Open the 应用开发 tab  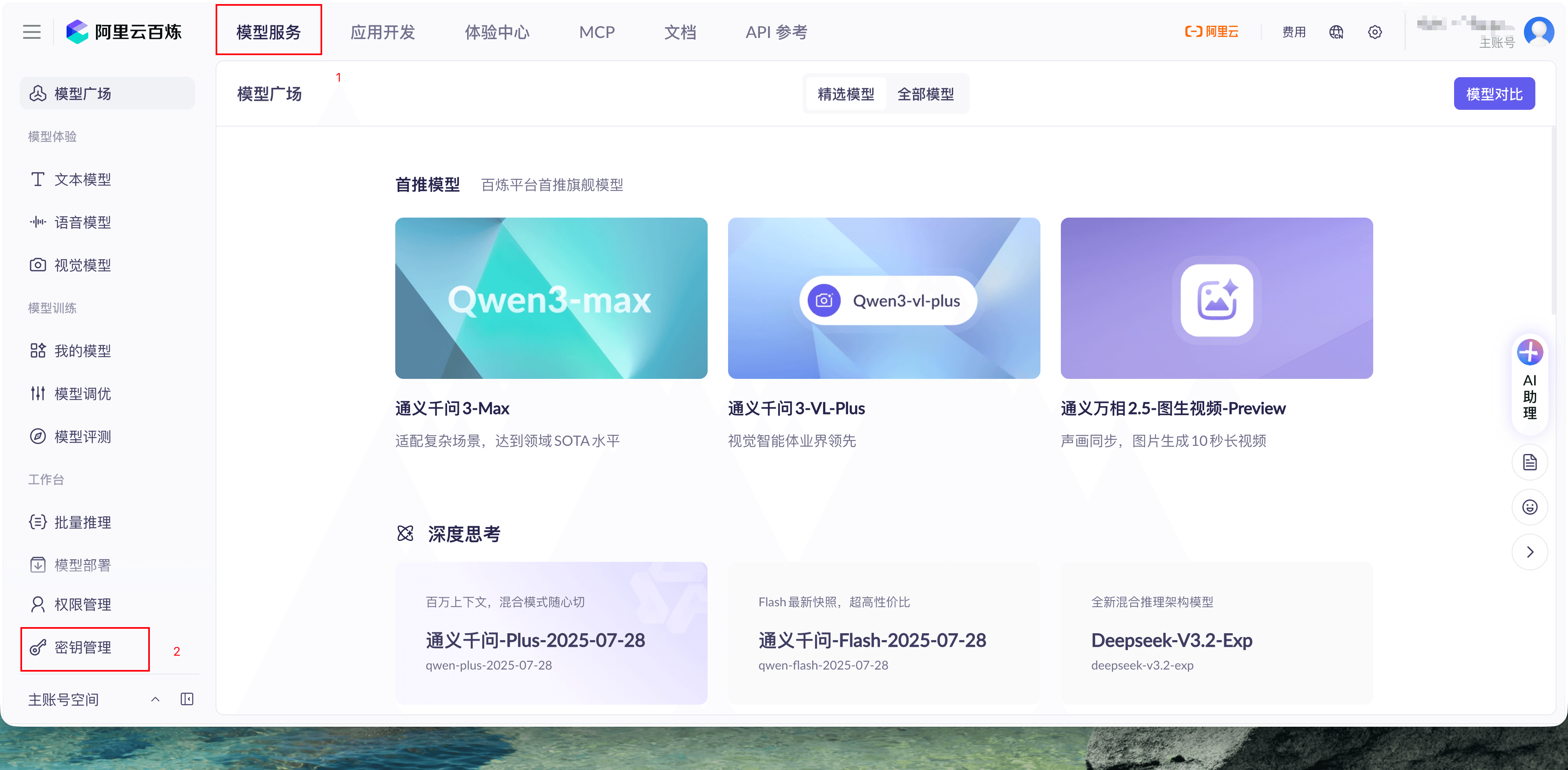382,32
